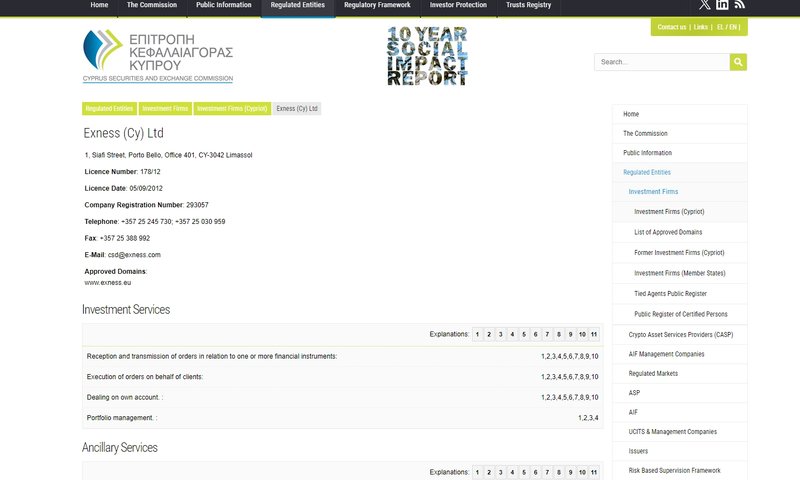
Task: Click the Cyprus Securities and Exchange Commission logo
Action: pyautogui.click(x=157, y=56)
